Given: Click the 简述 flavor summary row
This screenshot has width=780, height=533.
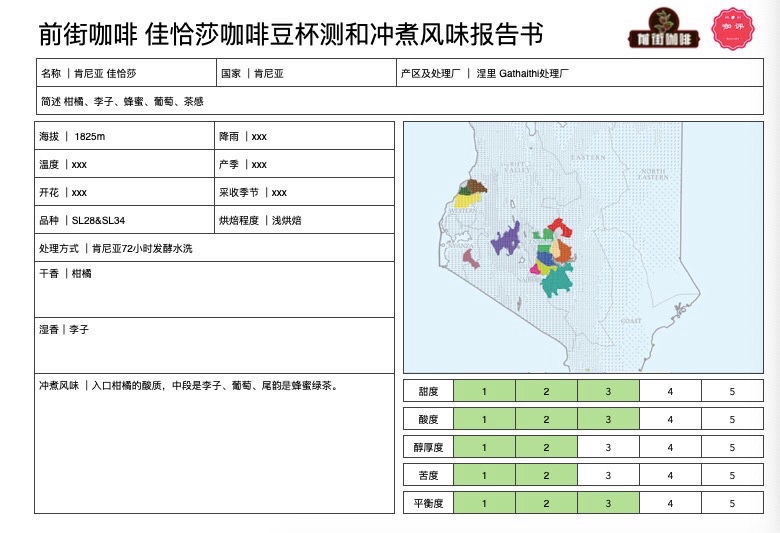Looking at the screenshot, I should [398, 101].
